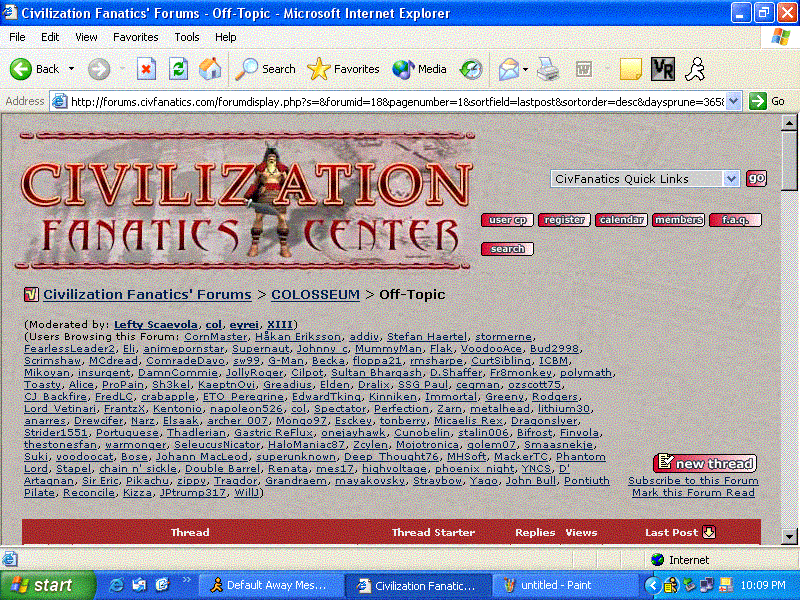Click the Civilization Fanatics Center banner image
The height and width of the screenshot is (600, 800).
(246, 201)
